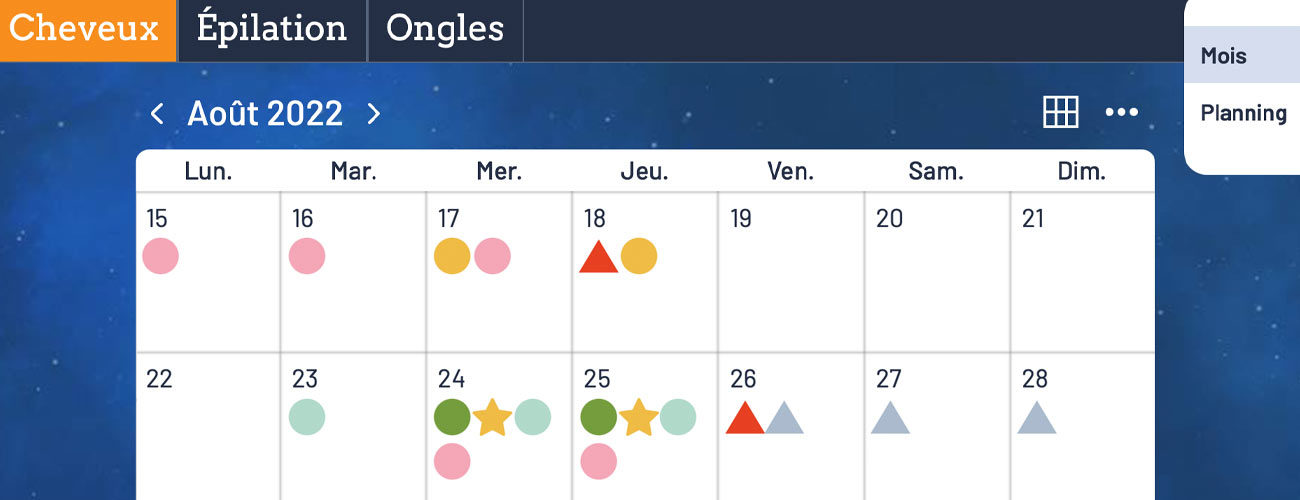Click the mint green circle on August 23
This screenshot has width=1300, height=500.
pos(307,417)
